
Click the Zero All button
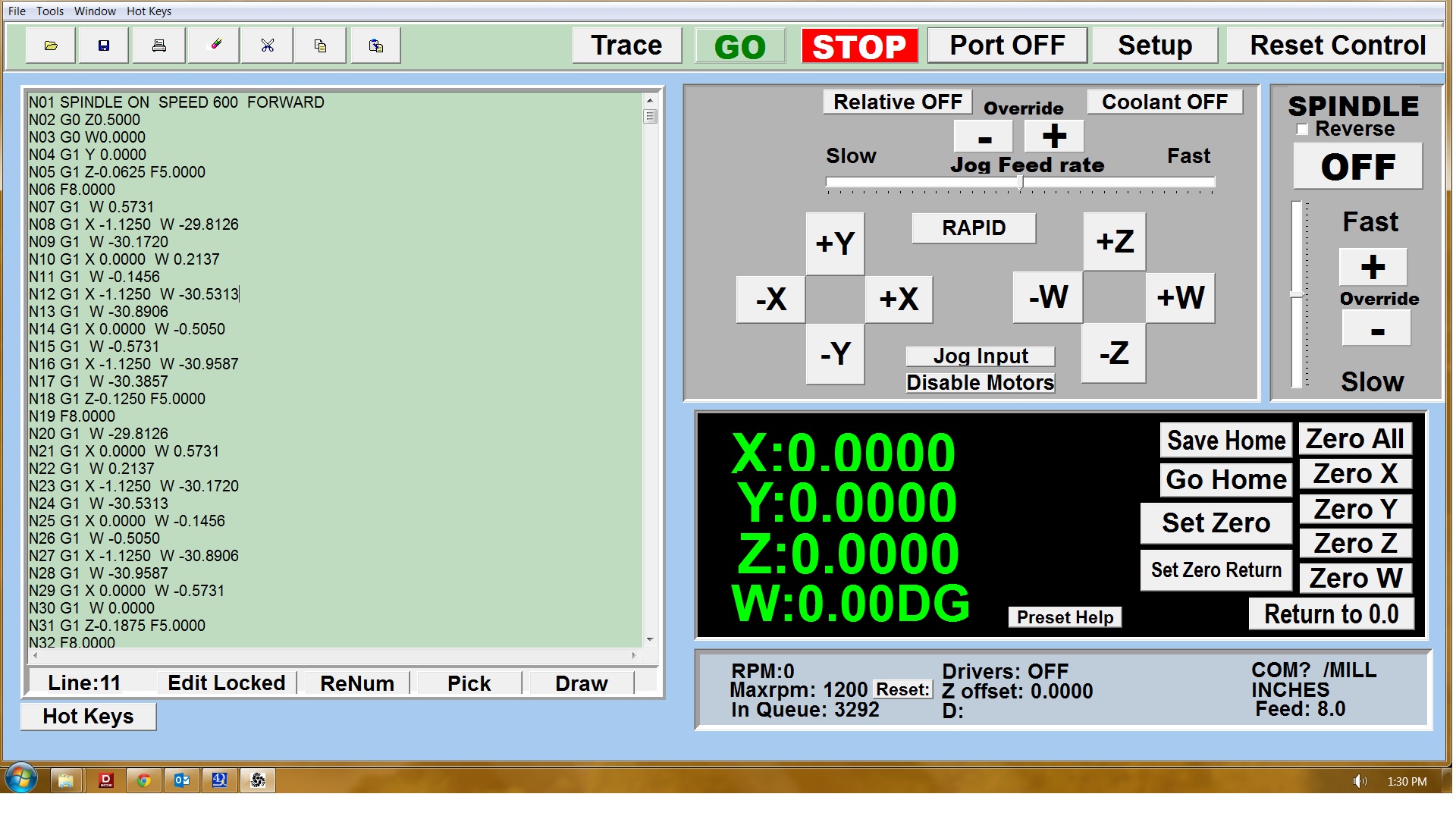(x=1354, y=439)
